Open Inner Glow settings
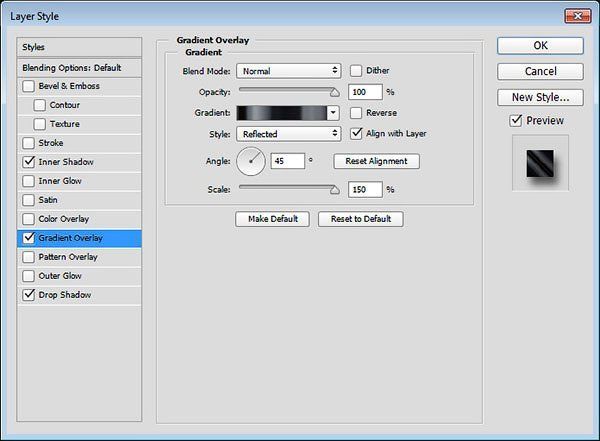This screenshot has height=441, width=600. [x=60, y=181]
